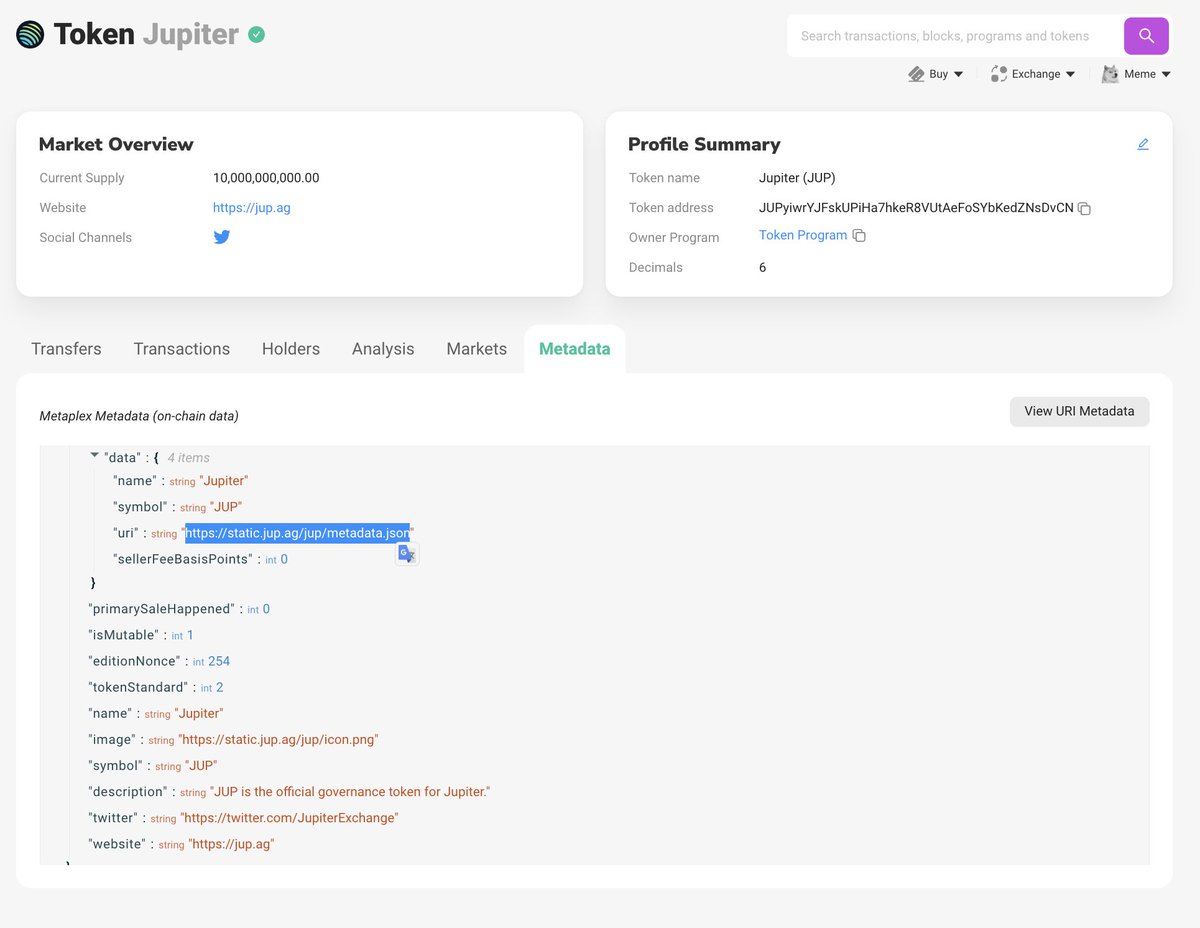The image size is (1200, 928).
Task: Switch to the Transactions tab
Action: click(x=182, y=349)
